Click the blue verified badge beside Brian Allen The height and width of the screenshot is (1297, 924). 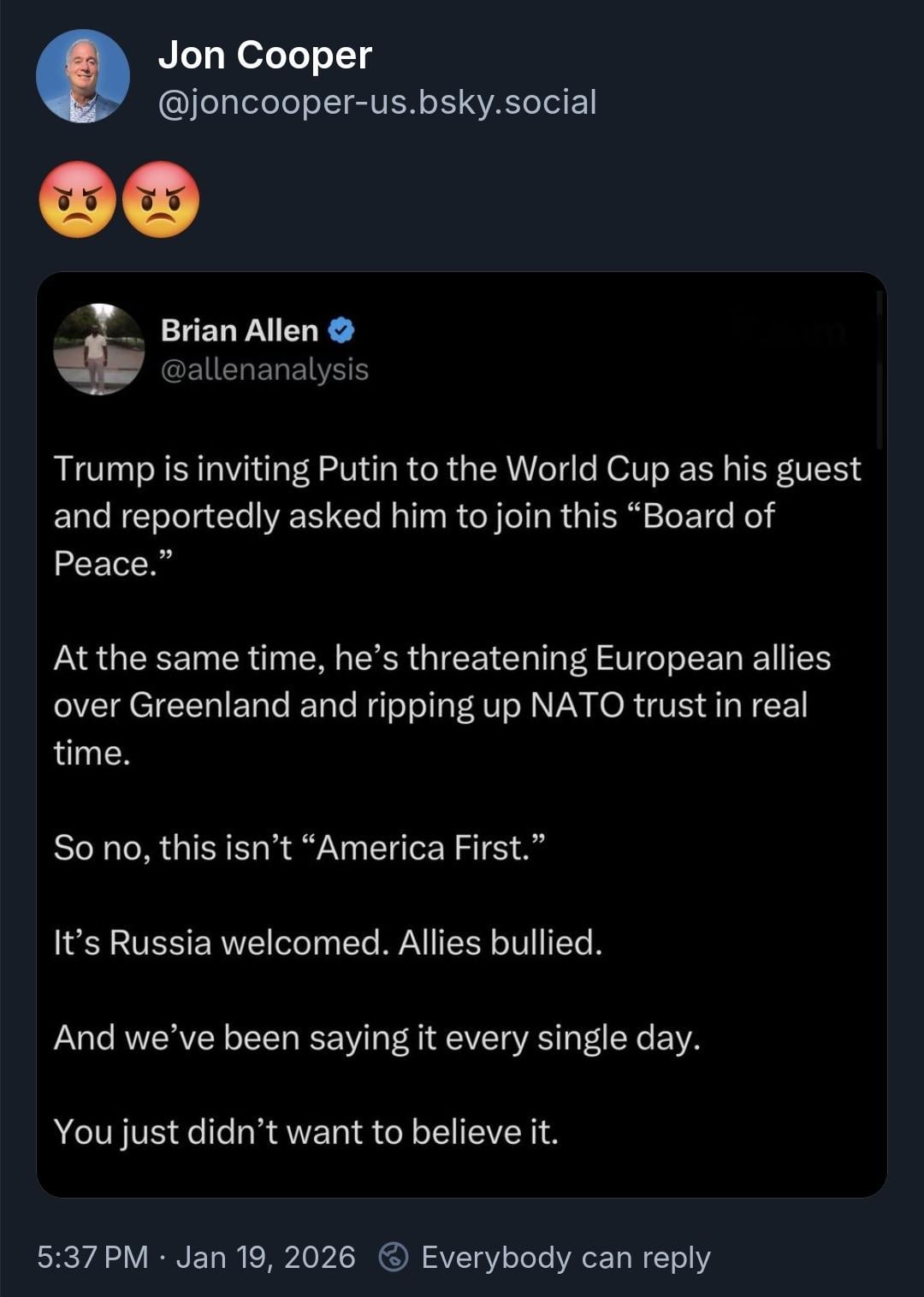pos(341,330)
